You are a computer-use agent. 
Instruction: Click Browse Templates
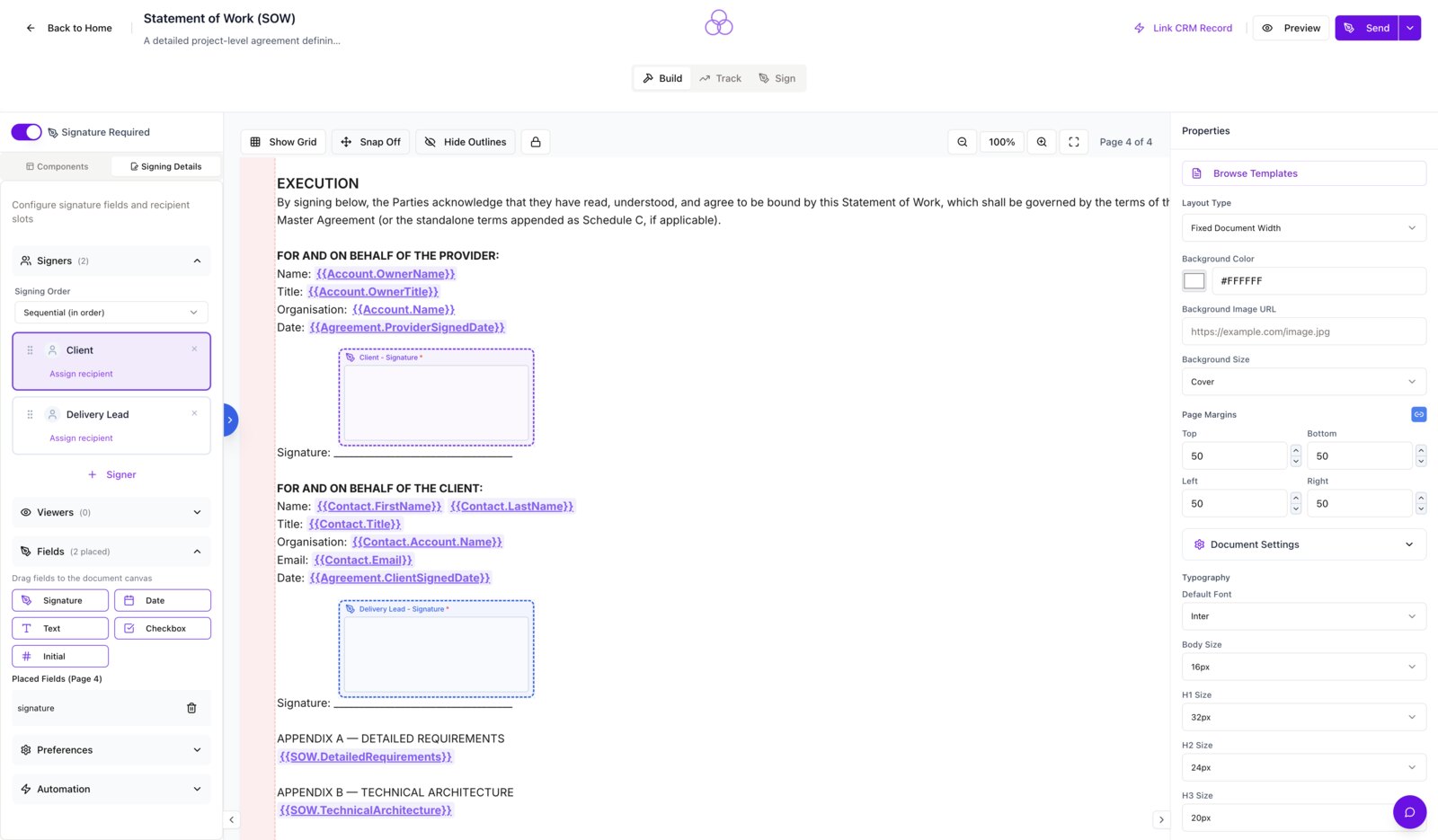coord(1304,173)
